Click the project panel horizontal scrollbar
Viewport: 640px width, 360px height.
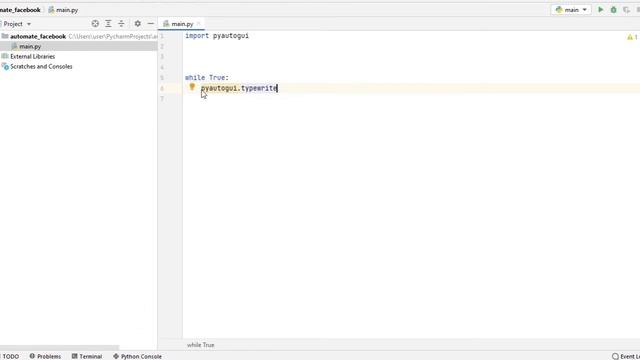point(60,347)
